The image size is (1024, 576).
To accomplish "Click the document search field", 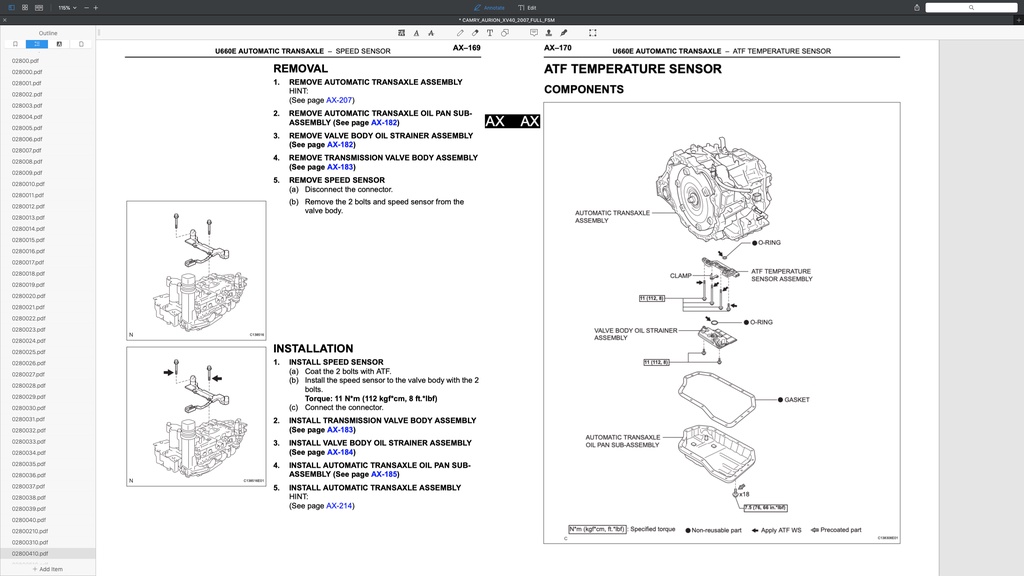I will tap(971, 8).
